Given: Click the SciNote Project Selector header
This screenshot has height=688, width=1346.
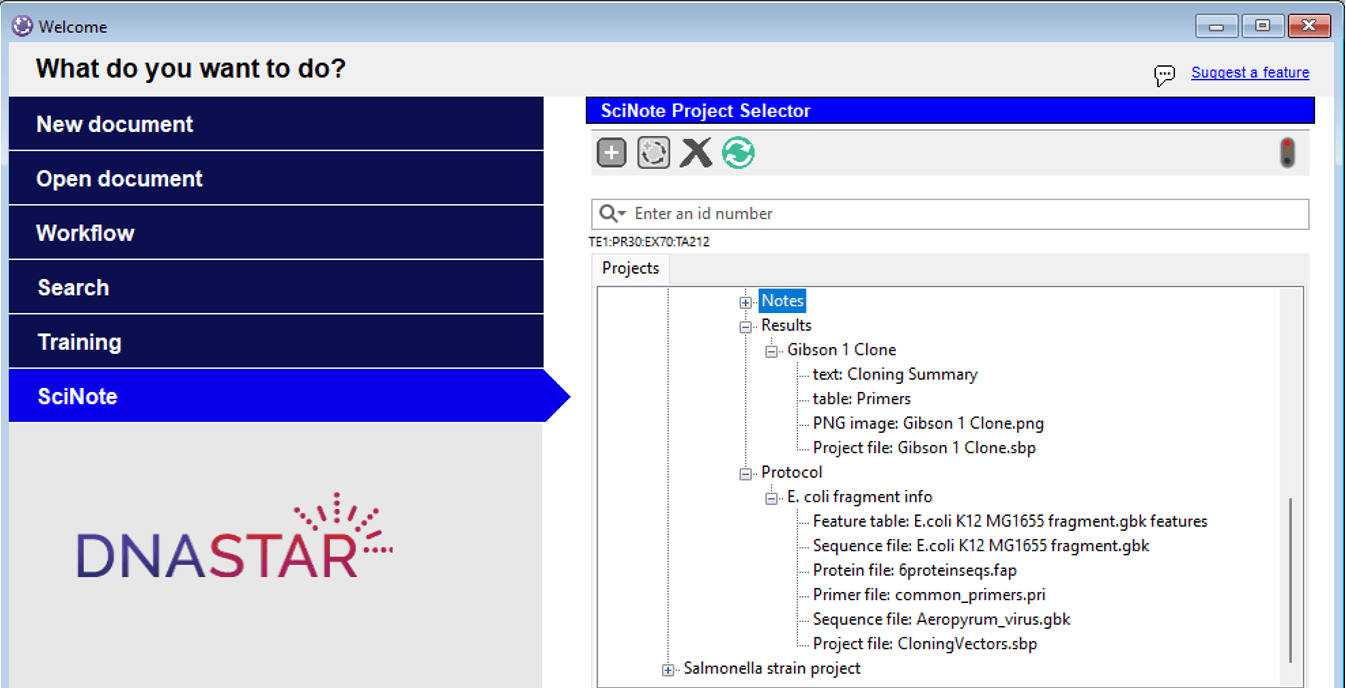Looking at the screenshot, I should click(950, 110).
